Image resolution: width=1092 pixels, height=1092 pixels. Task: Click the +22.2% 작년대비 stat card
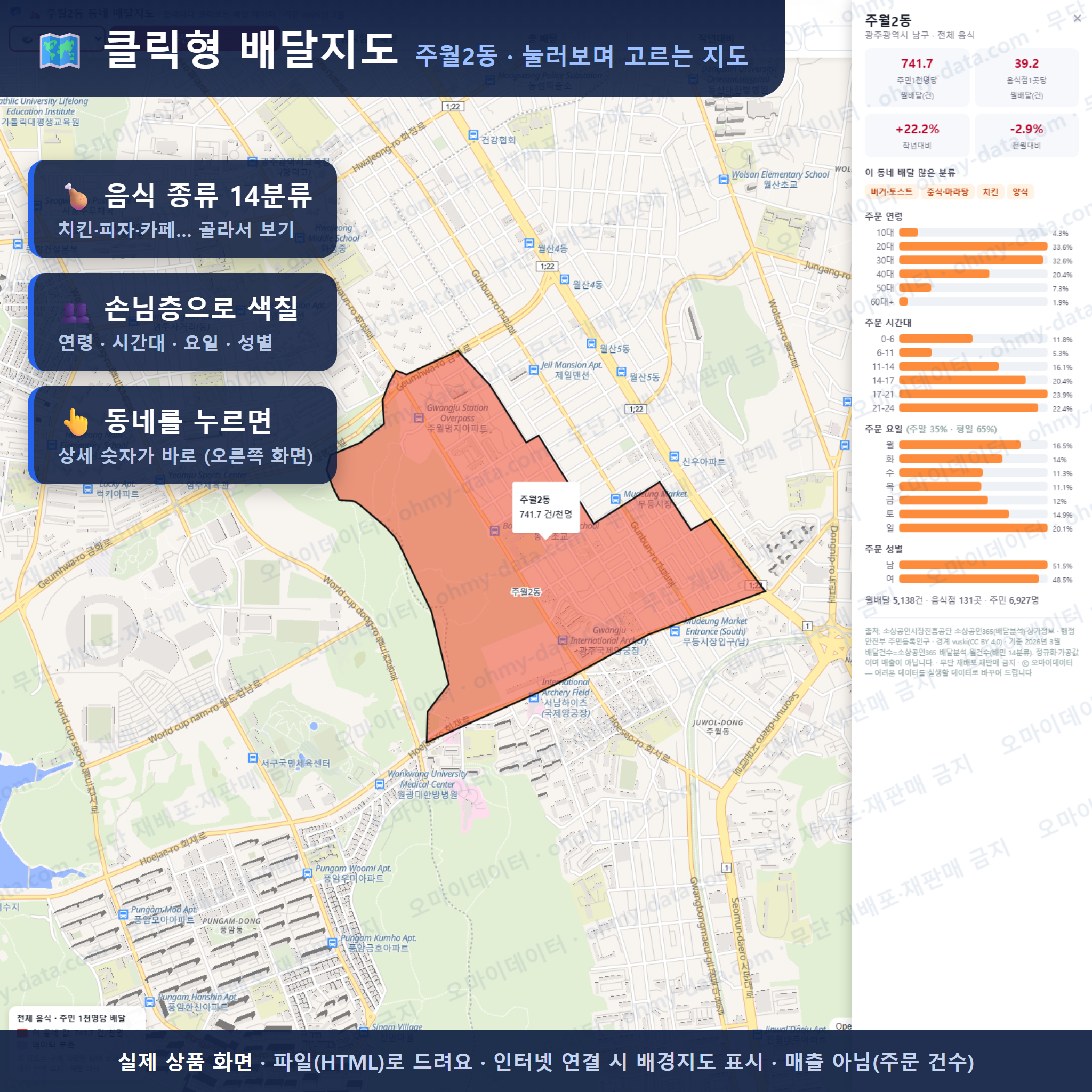click(x=917, y=135)
